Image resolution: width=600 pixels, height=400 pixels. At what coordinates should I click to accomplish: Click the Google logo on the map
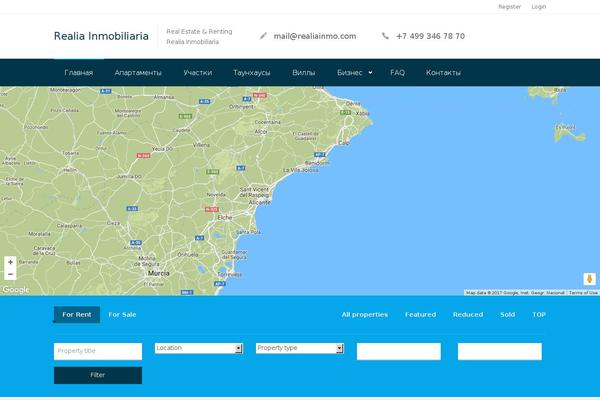click(x=16, y=290)
